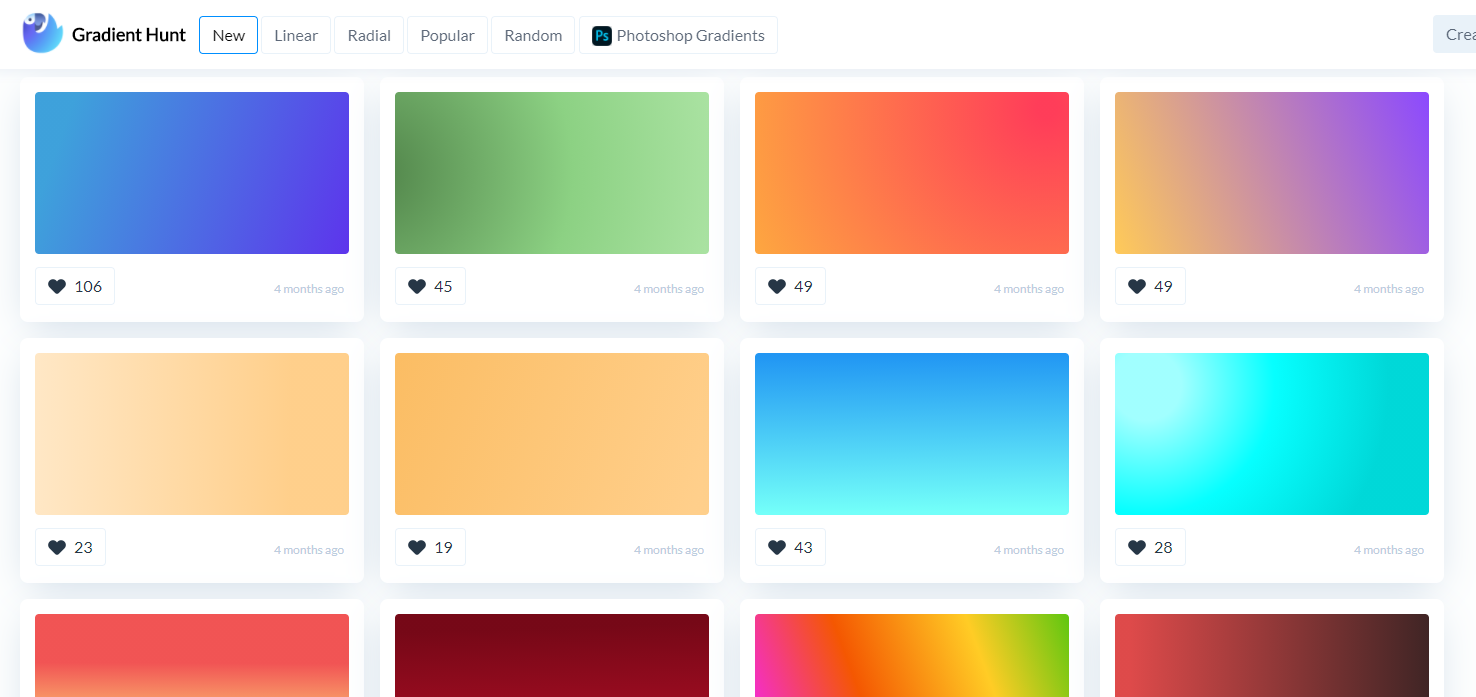Like the green gradient with 45 likes
This screenshot has height=697, width=1476.
tap(430, 286)
